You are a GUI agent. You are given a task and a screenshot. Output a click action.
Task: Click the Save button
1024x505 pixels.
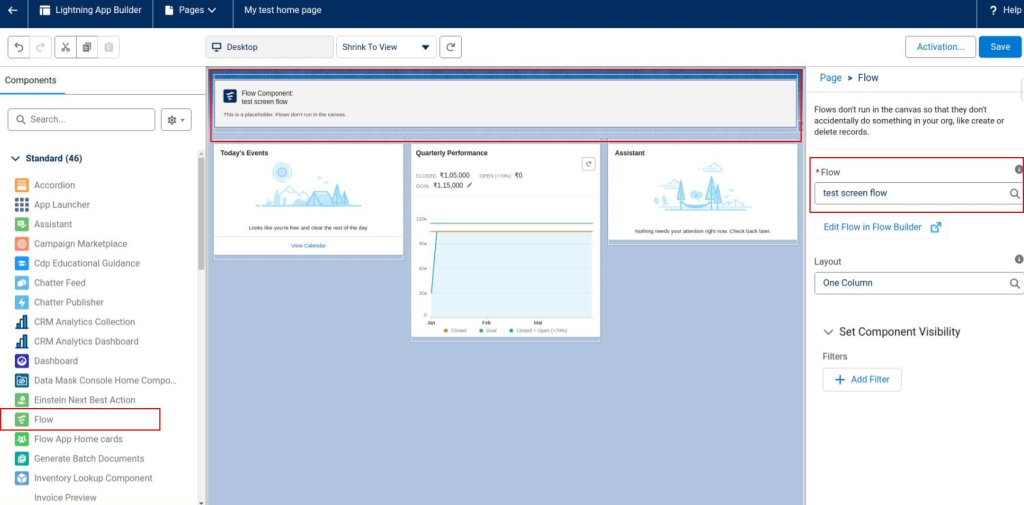pos(1000,47)
